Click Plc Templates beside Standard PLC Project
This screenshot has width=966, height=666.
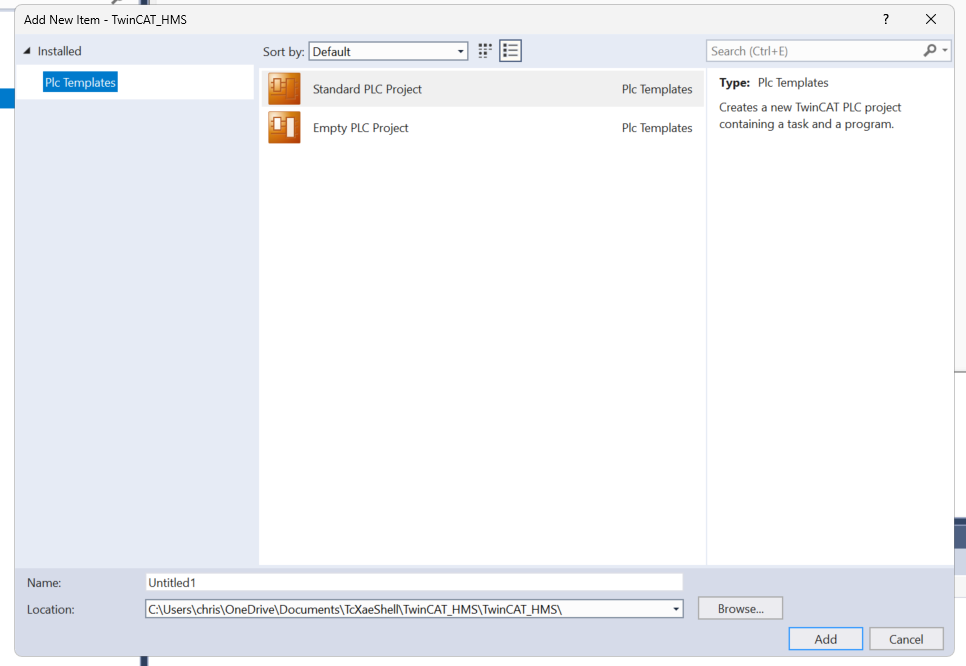[x=657, y=89]
